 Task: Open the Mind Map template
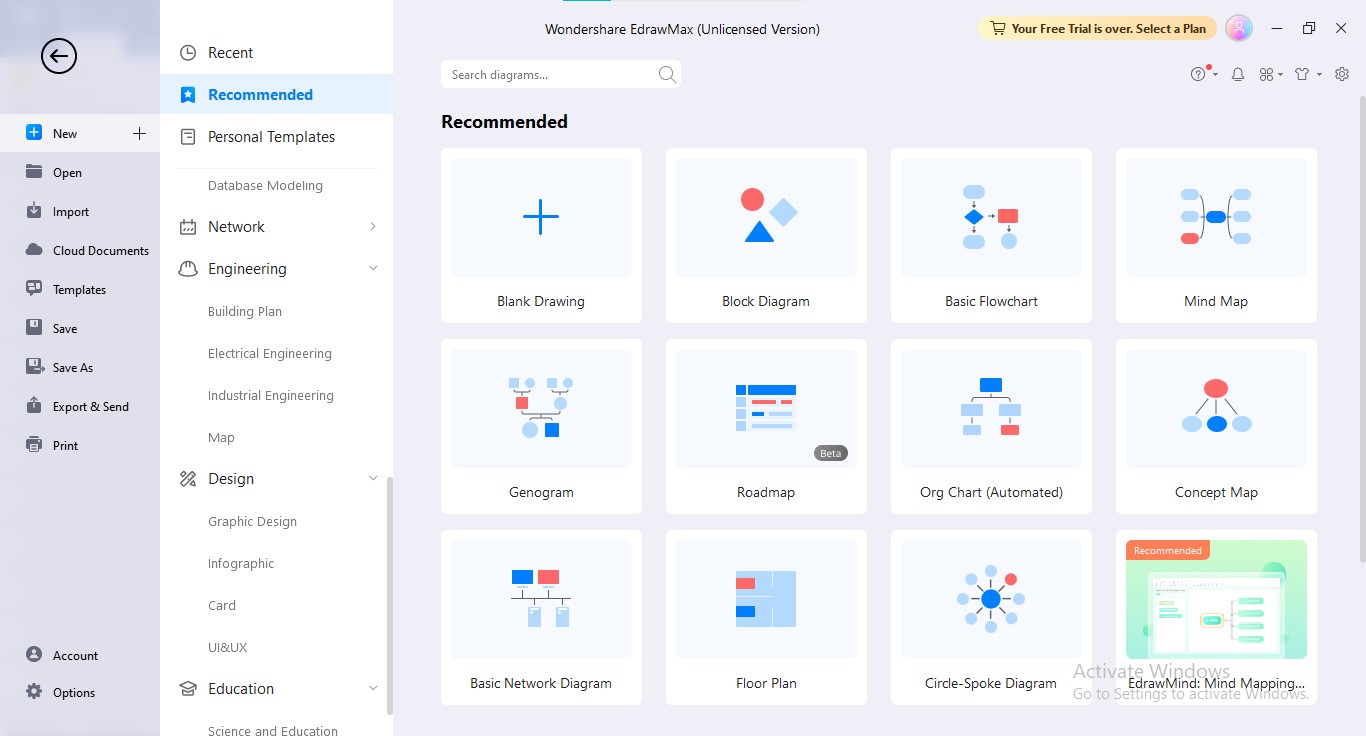tap(1215, 236)
